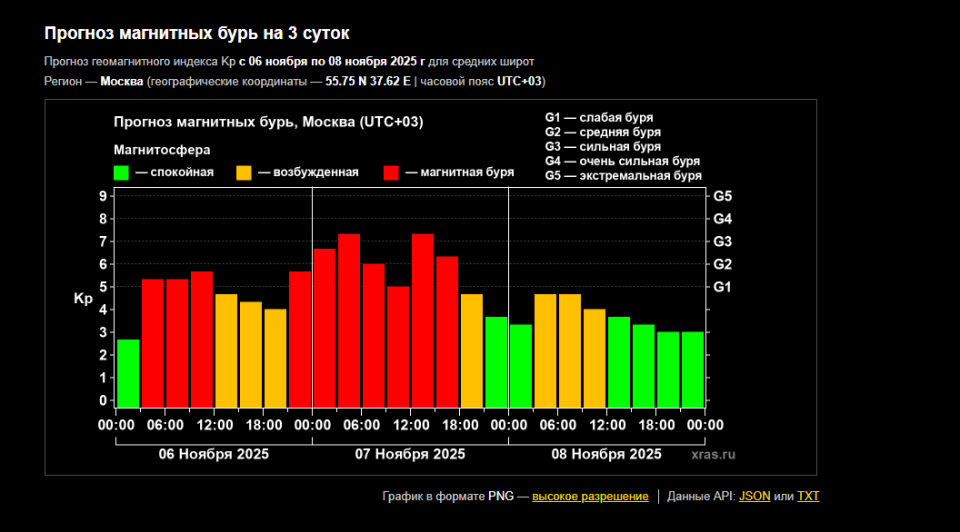Click the G5 label on the right axis

coord(722,196)
